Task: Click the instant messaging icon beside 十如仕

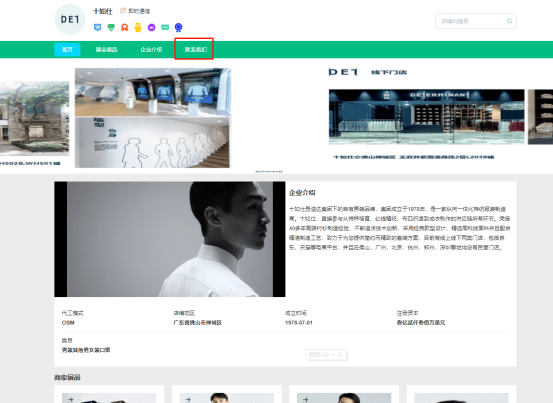Action: 123,11
